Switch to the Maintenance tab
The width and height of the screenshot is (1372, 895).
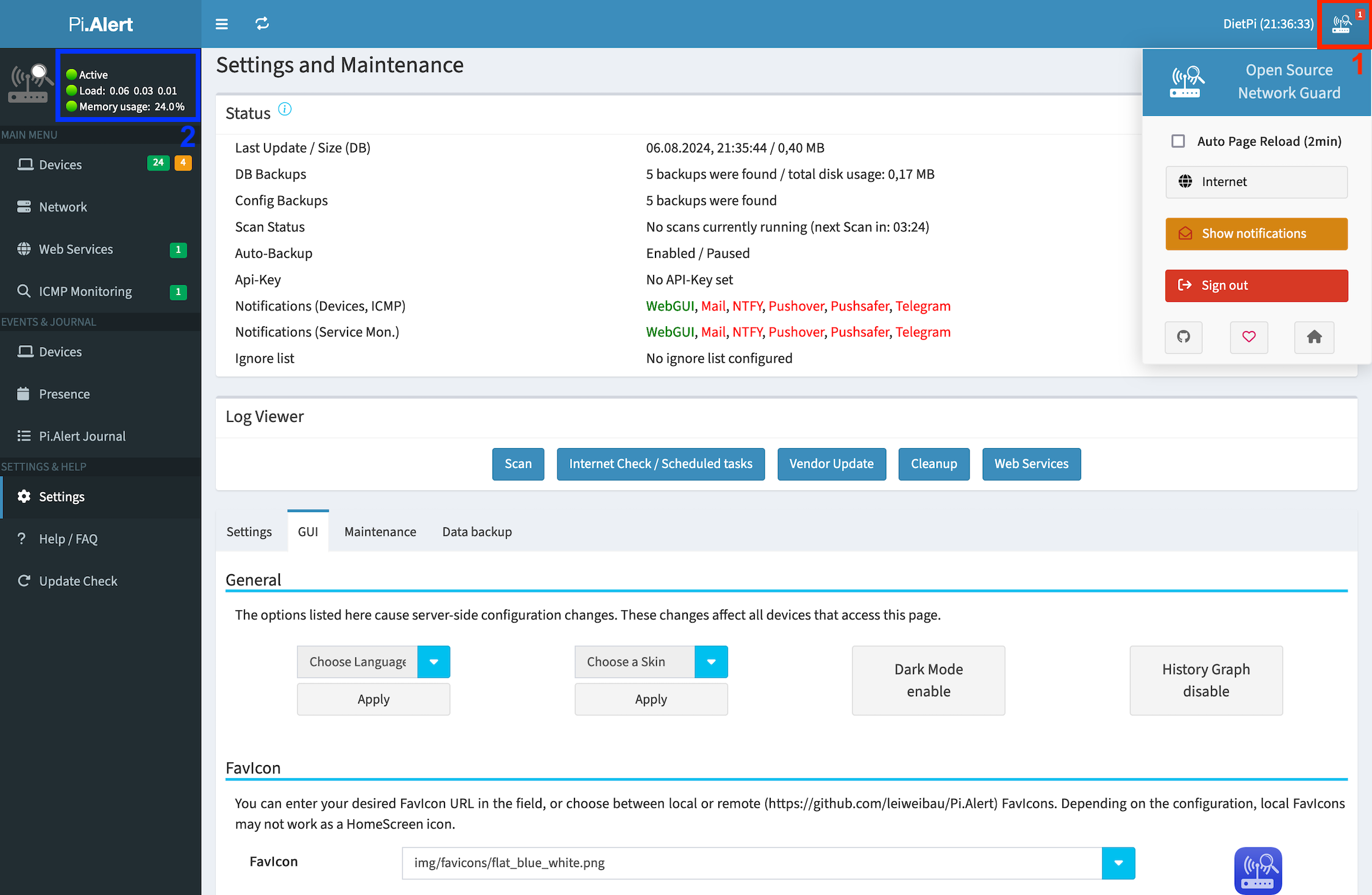point(380,532)
